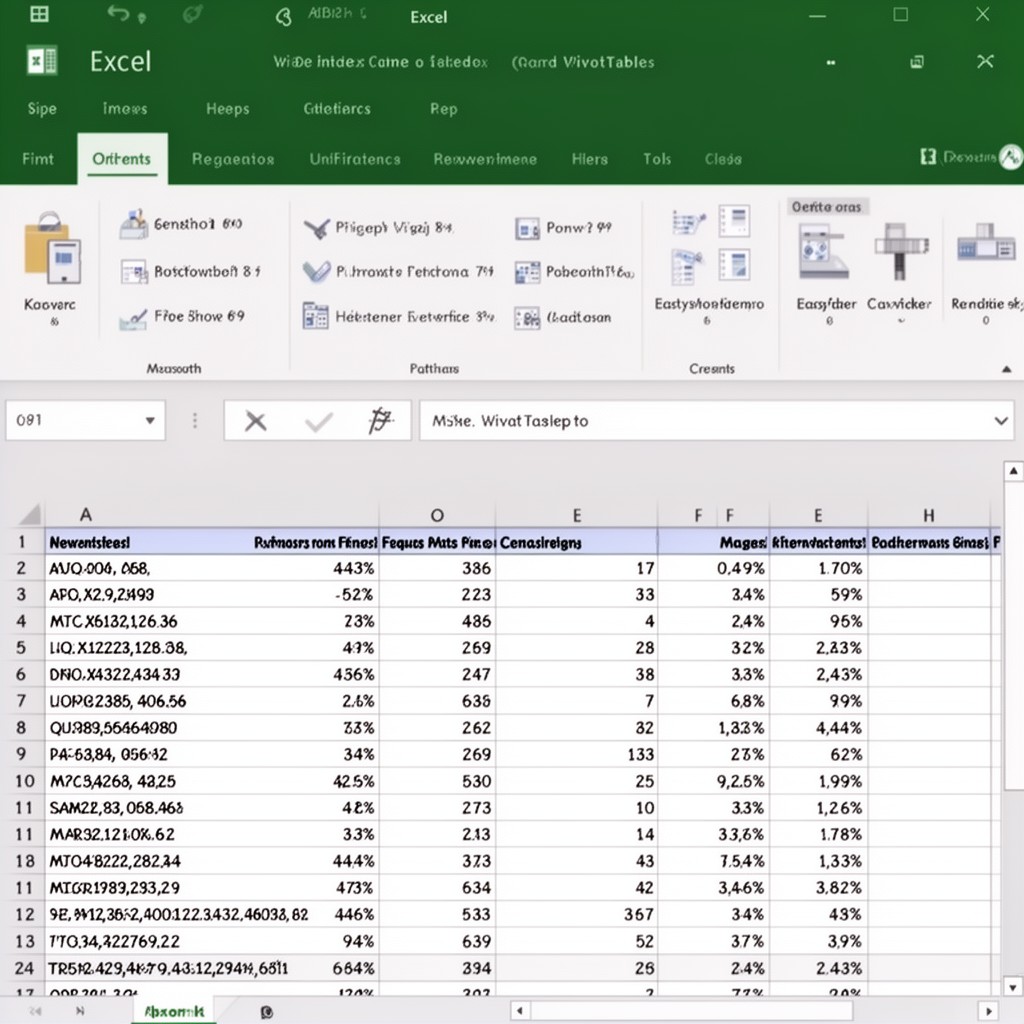Open the Hébtener Evetwrfice table icon

click(316, 317)
